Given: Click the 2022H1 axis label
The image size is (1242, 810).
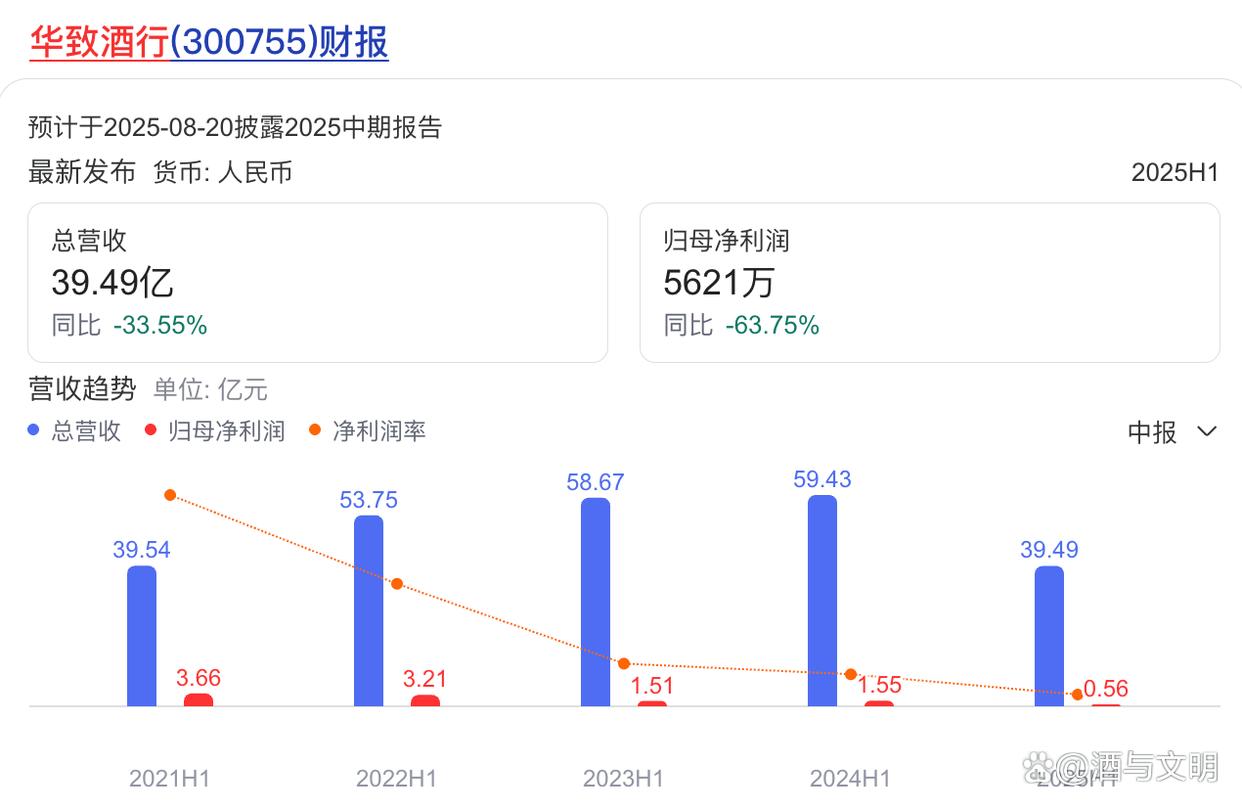Looking at the screenshot, I should click(397, 778).
